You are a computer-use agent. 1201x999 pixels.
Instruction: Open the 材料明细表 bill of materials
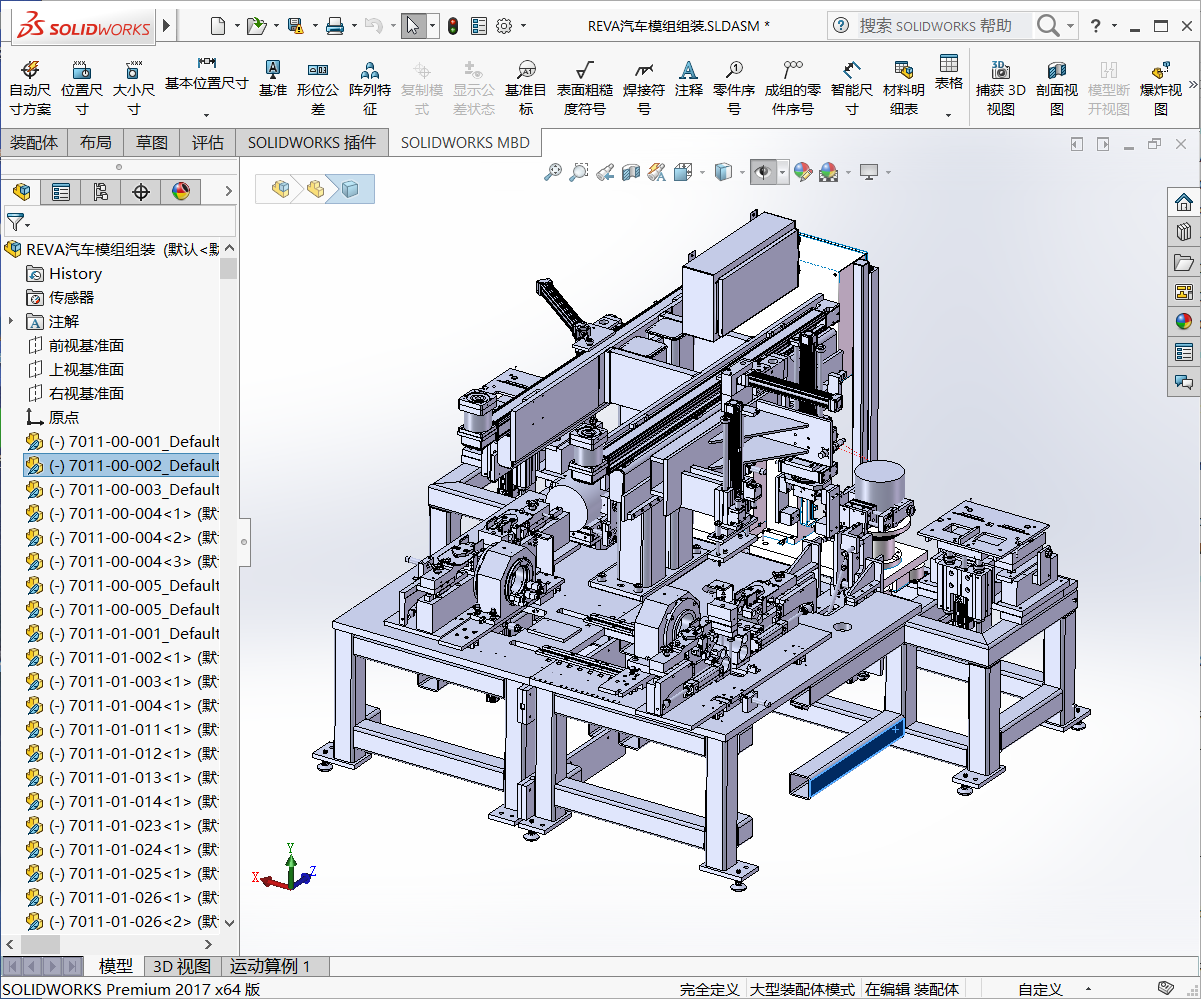pos(904,87)
